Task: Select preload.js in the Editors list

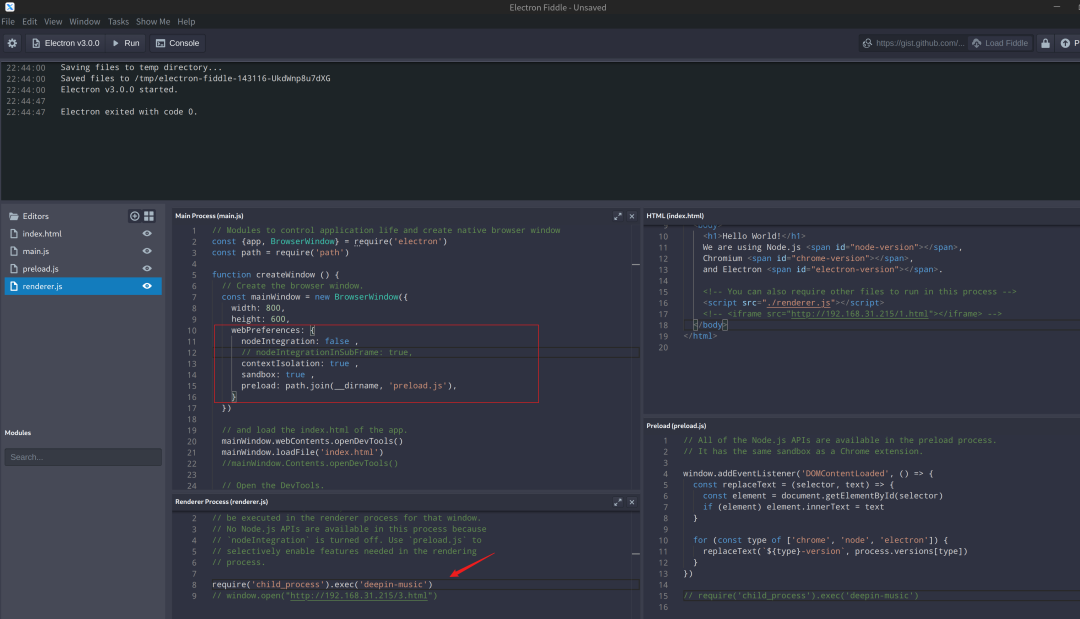Action: pyautogui.click(x=41, y=269)
